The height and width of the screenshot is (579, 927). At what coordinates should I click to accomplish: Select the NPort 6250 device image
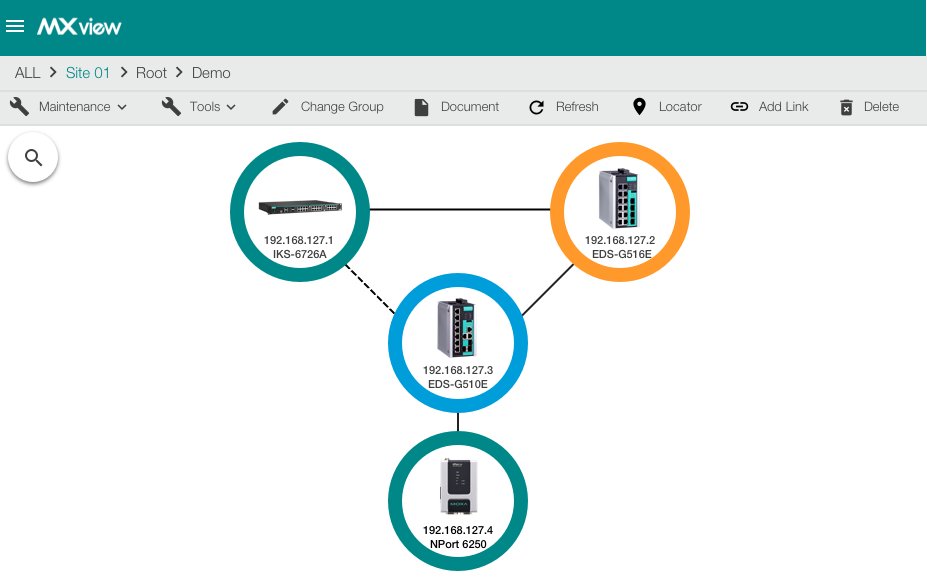tap(458, 486)
